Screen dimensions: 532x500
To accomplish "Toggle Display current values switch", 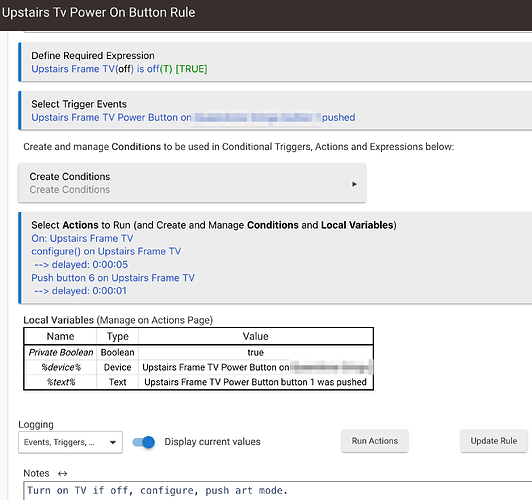I will point(144,442).
